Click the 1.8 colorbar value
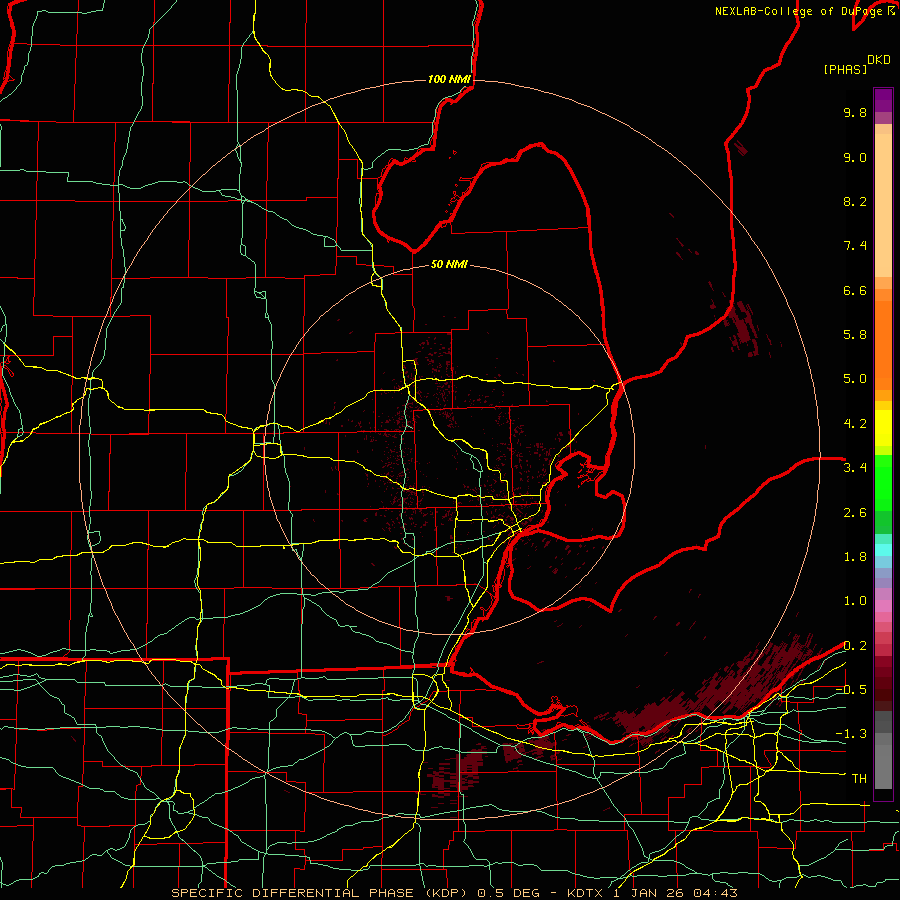The image size is (900, 900). (x=855, y=557)
